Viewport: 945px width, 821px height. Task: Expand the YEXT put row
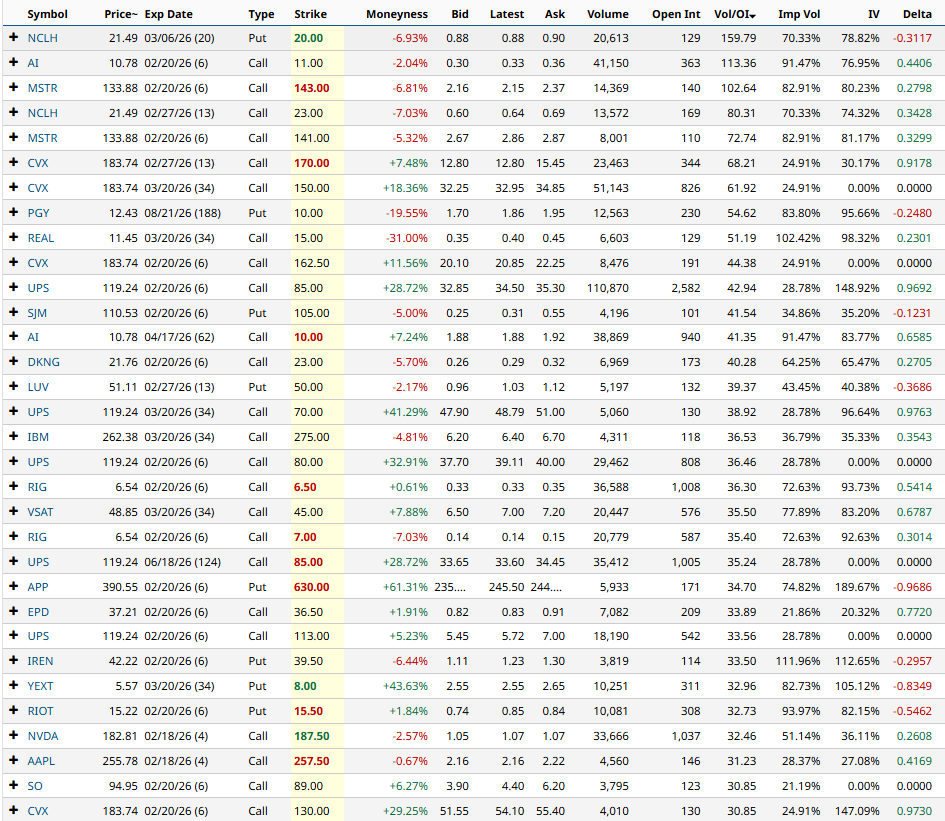point(13,685)
